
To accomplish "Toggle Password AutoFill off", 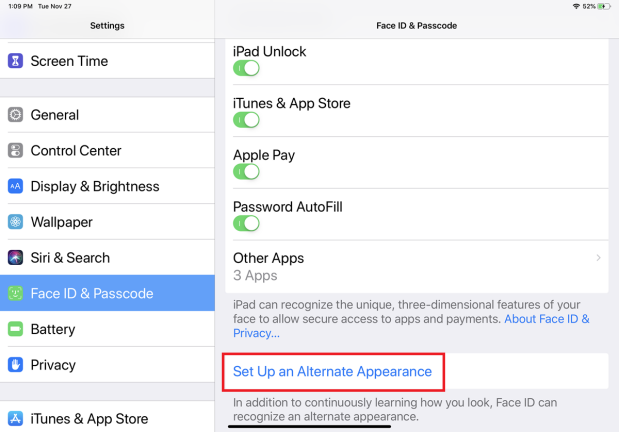I will (246, 224).
